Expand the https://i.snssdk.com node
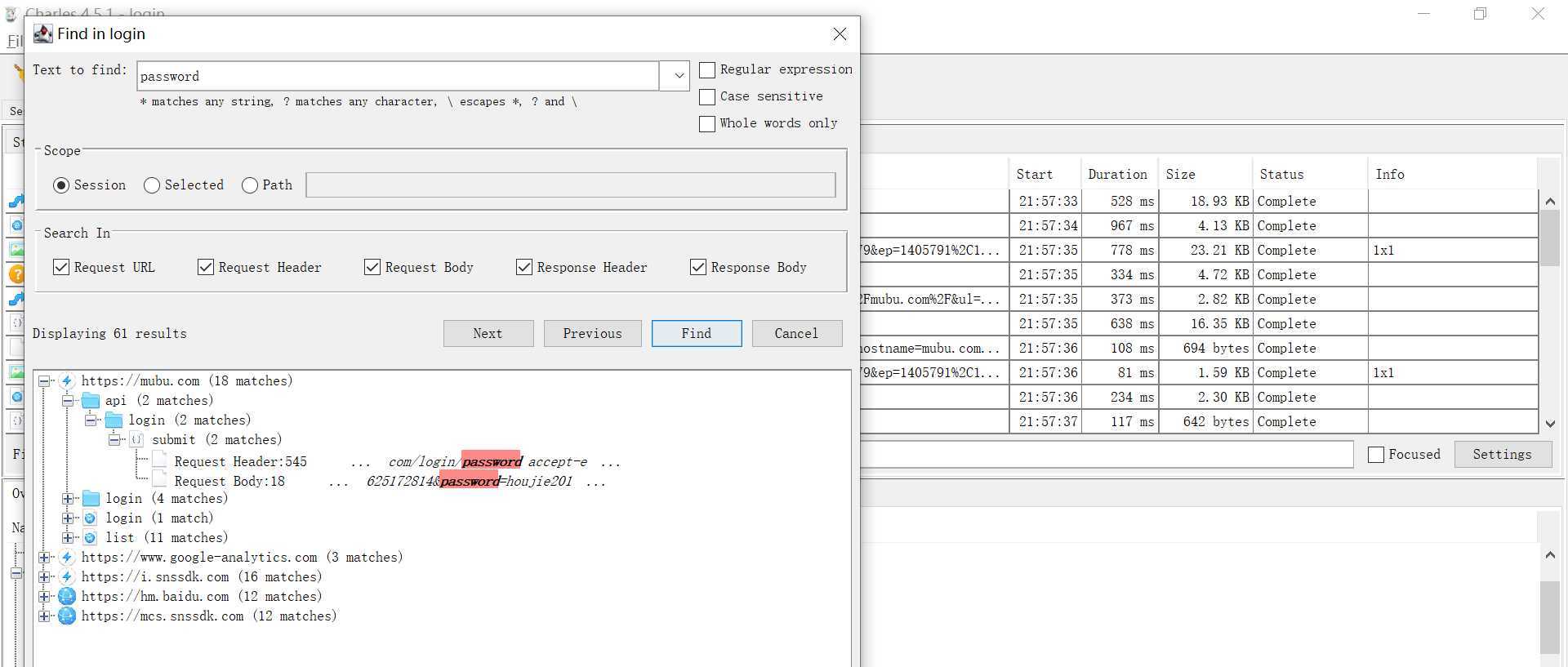Image resolution: width=1568 pixels, height=667 pixels. click(45, 576)
